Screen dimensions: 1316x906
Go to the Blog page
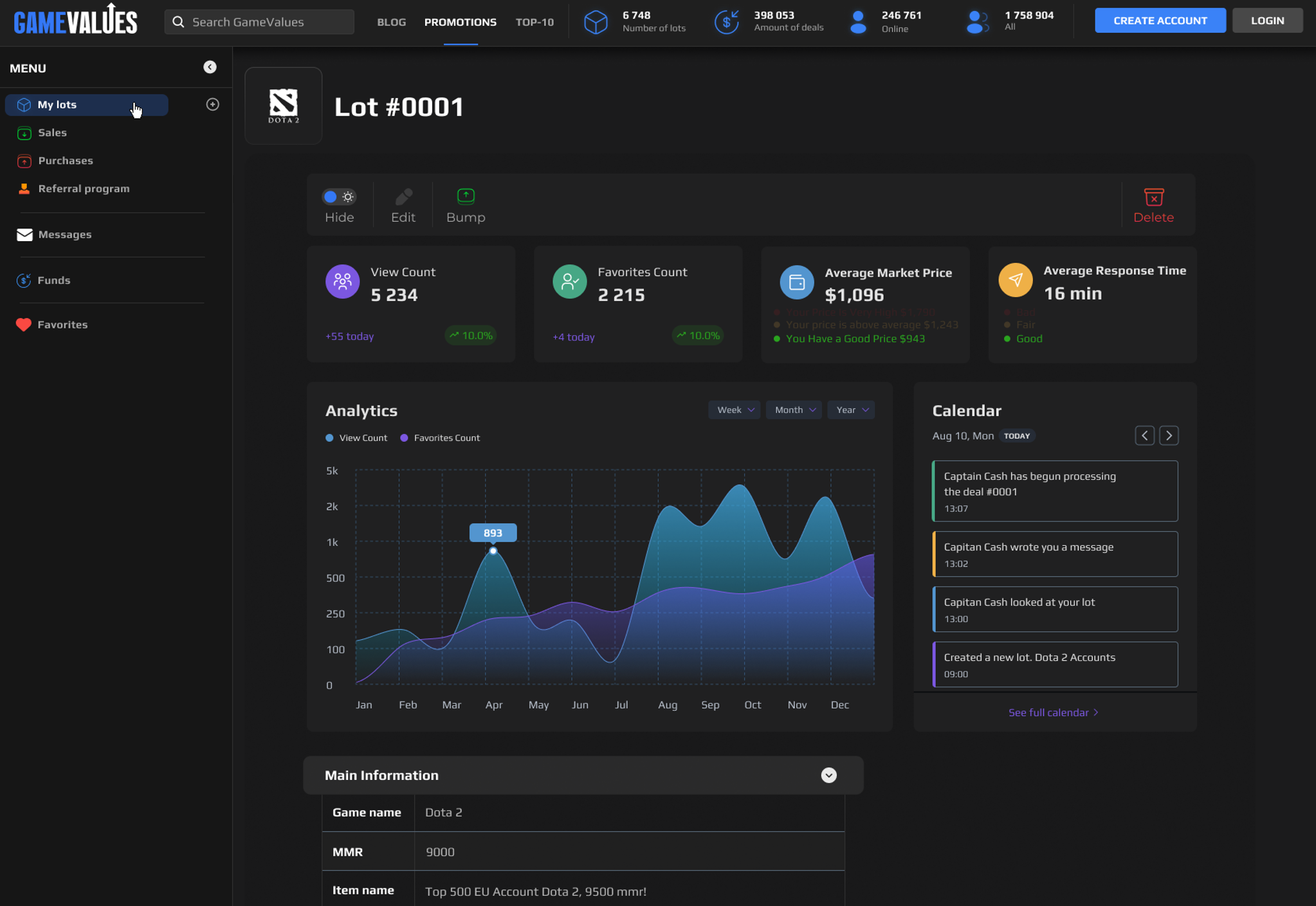[391, 23]
